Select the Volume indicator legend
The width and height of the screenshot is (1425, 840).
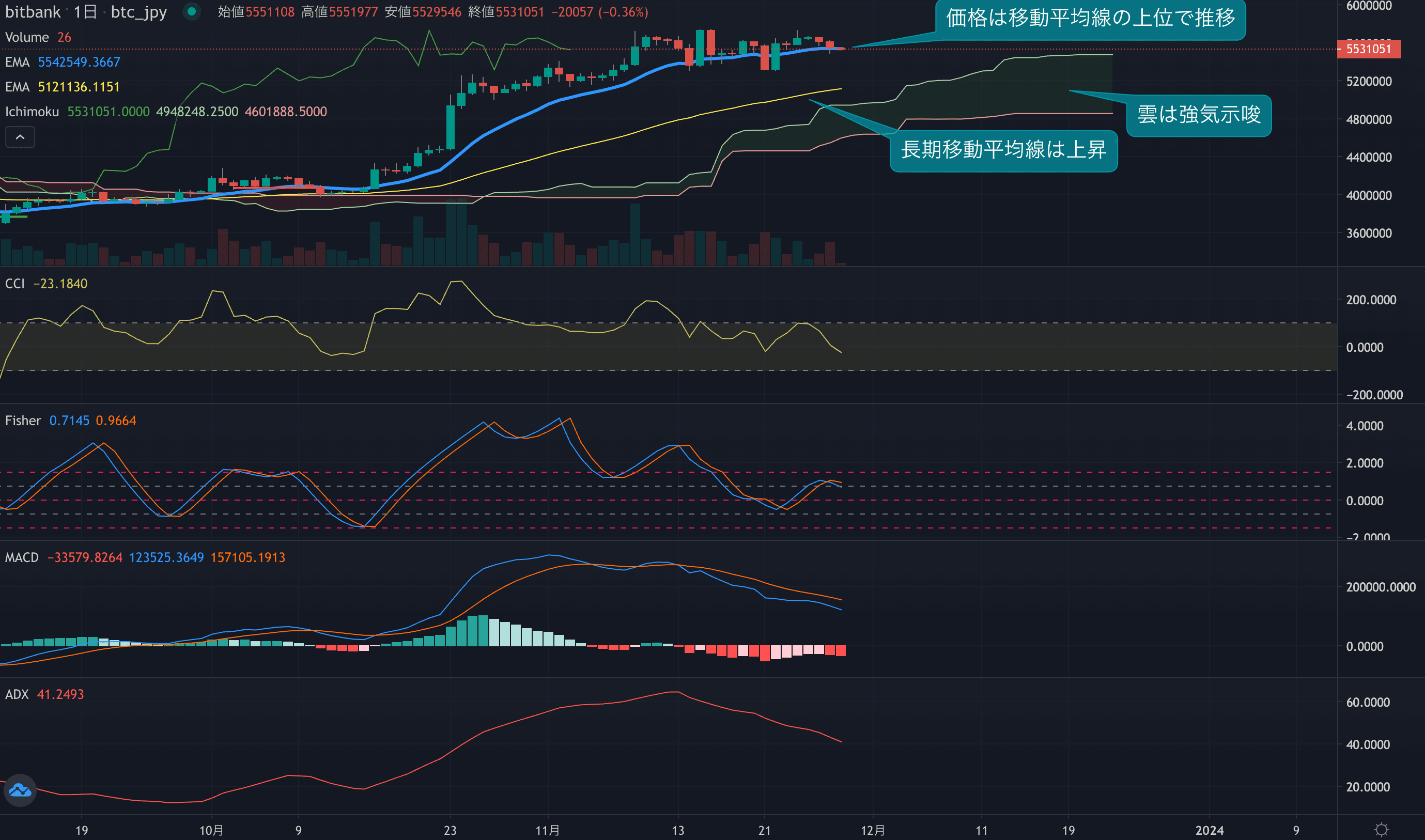27,37
